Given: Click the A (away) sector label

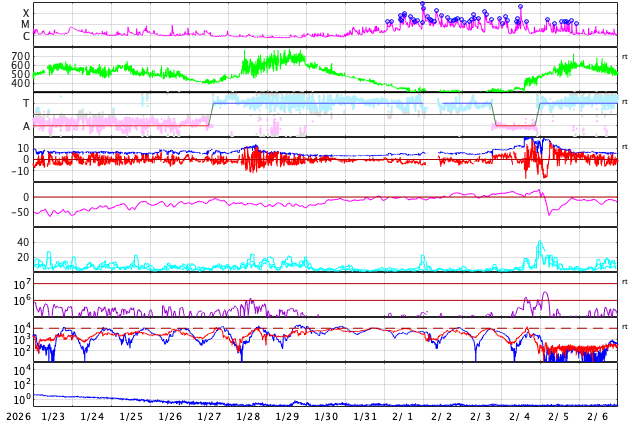Looking at the screenshot, I should (26, 126).
